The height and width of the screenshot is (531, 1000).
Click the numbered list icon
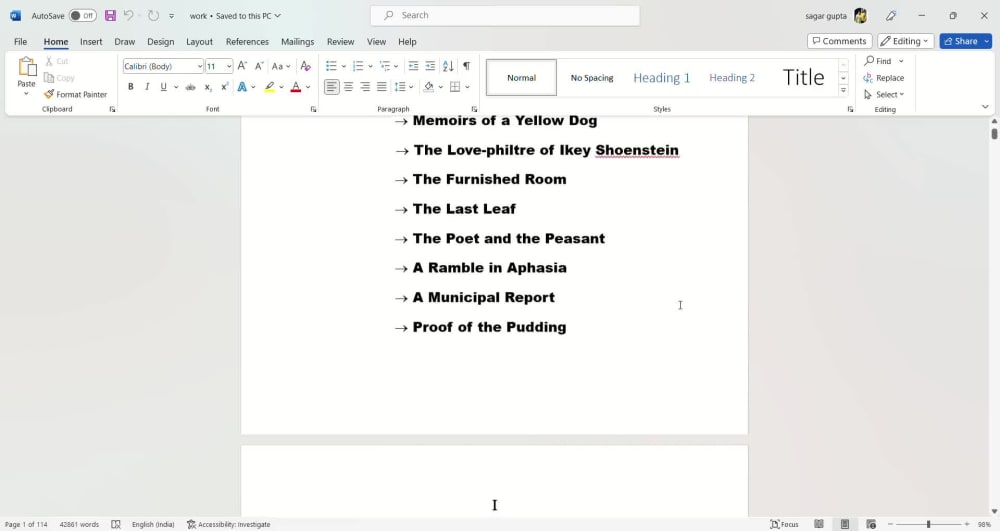point(358,66)
